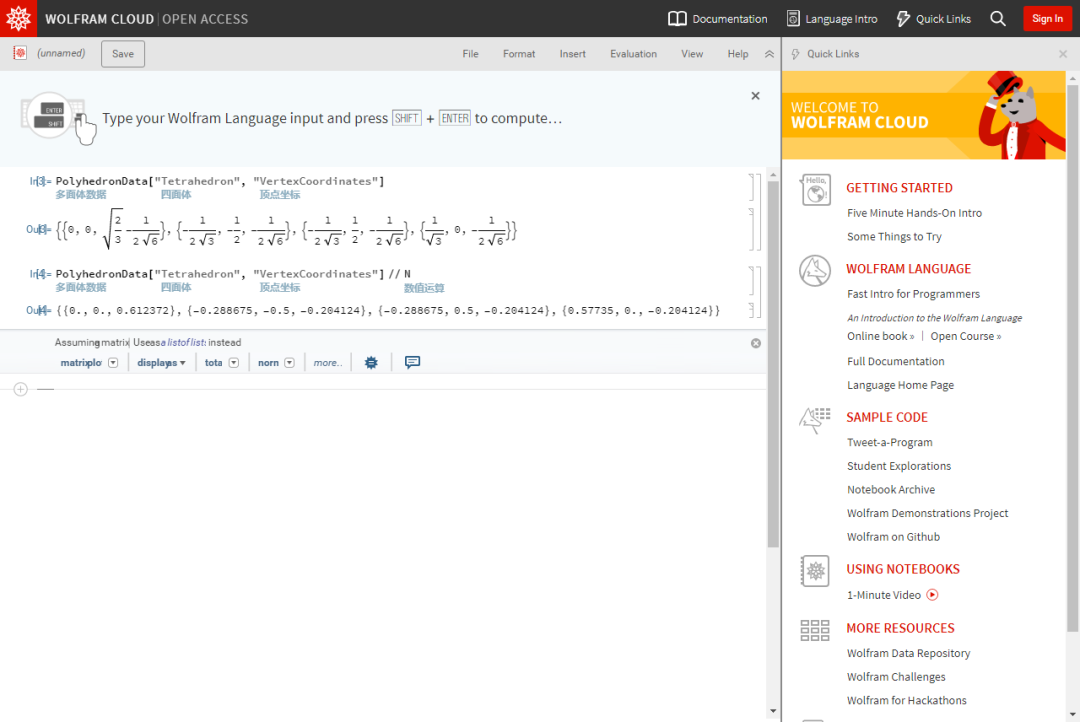Open Full Documentation
Screen dimensions: 1080x722
[x=895, y=361]
